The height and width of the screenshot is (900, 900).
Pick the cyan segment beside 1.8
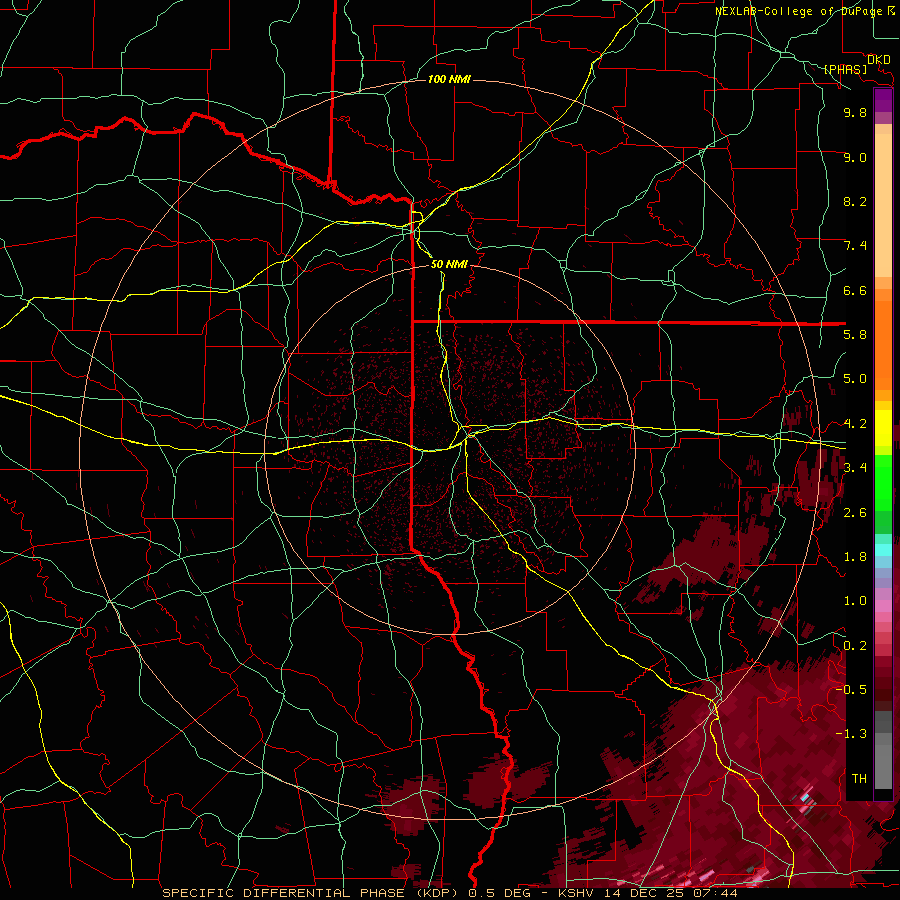tap(883, 550)
